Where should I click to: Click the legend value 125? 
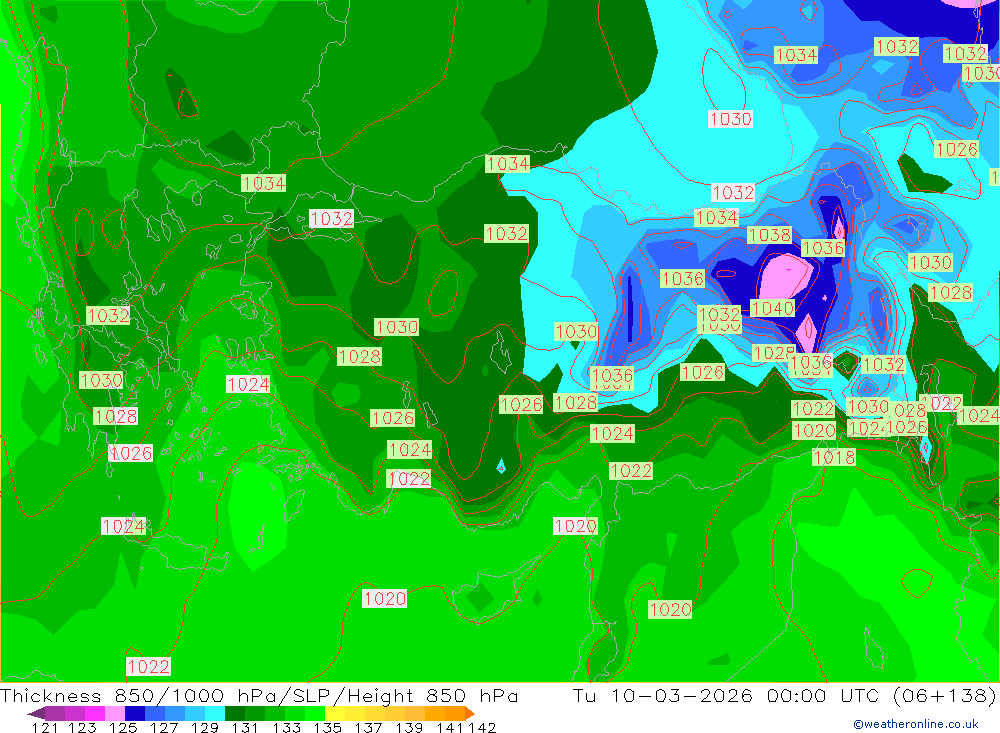[123, 727]
